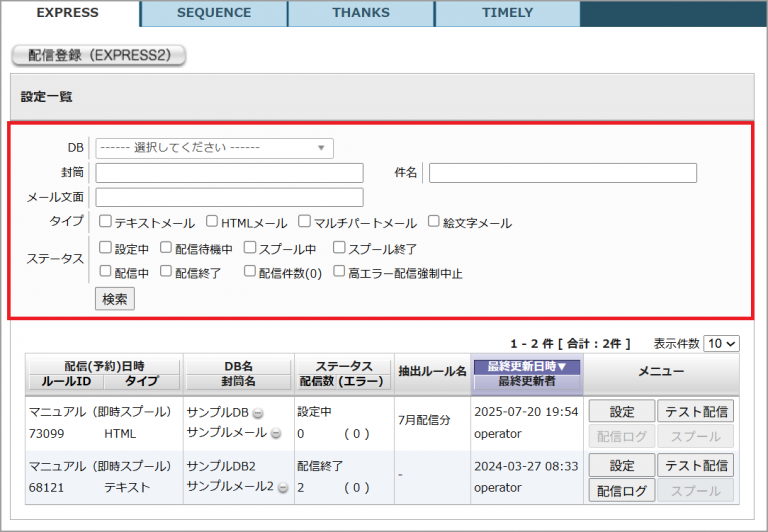Check the テキストメール checkbox

(105, 222)
